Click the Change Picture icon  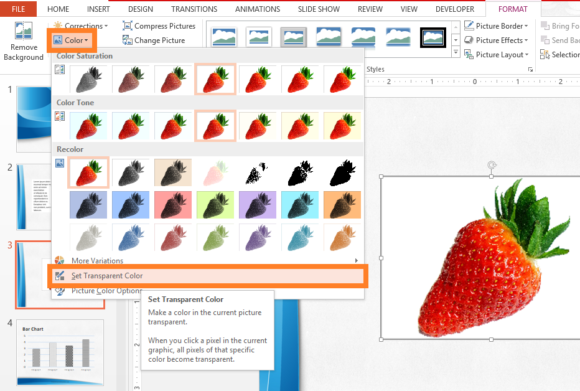[127, 40]
